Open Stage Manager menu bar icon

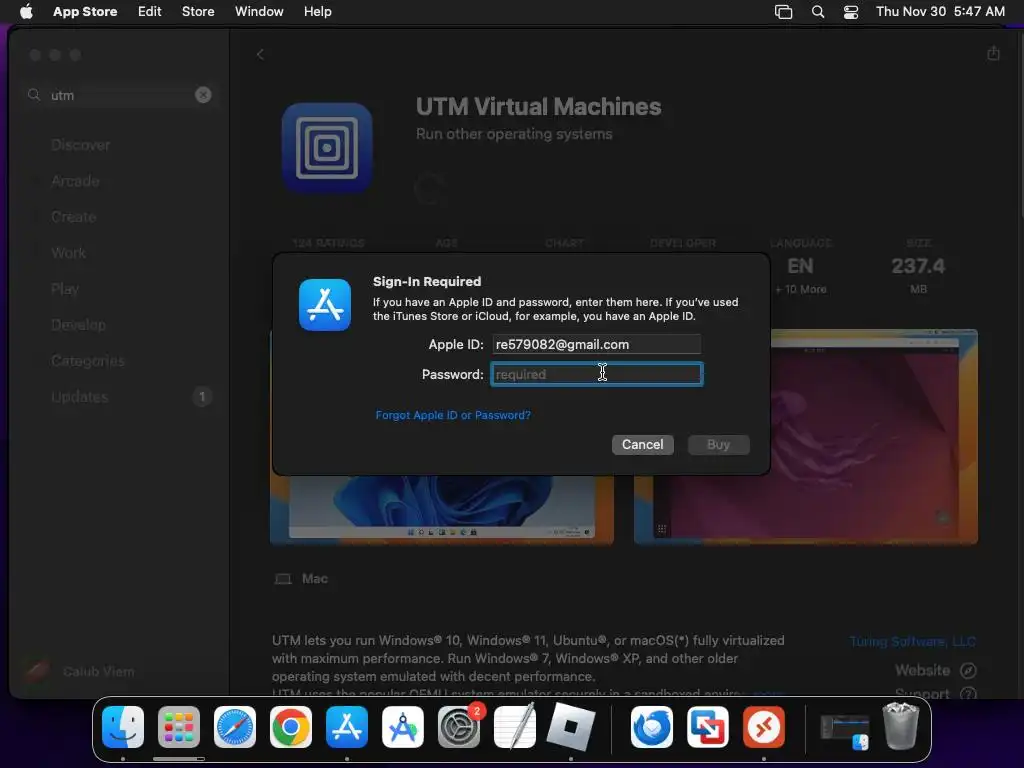click(x=783, y=12)
